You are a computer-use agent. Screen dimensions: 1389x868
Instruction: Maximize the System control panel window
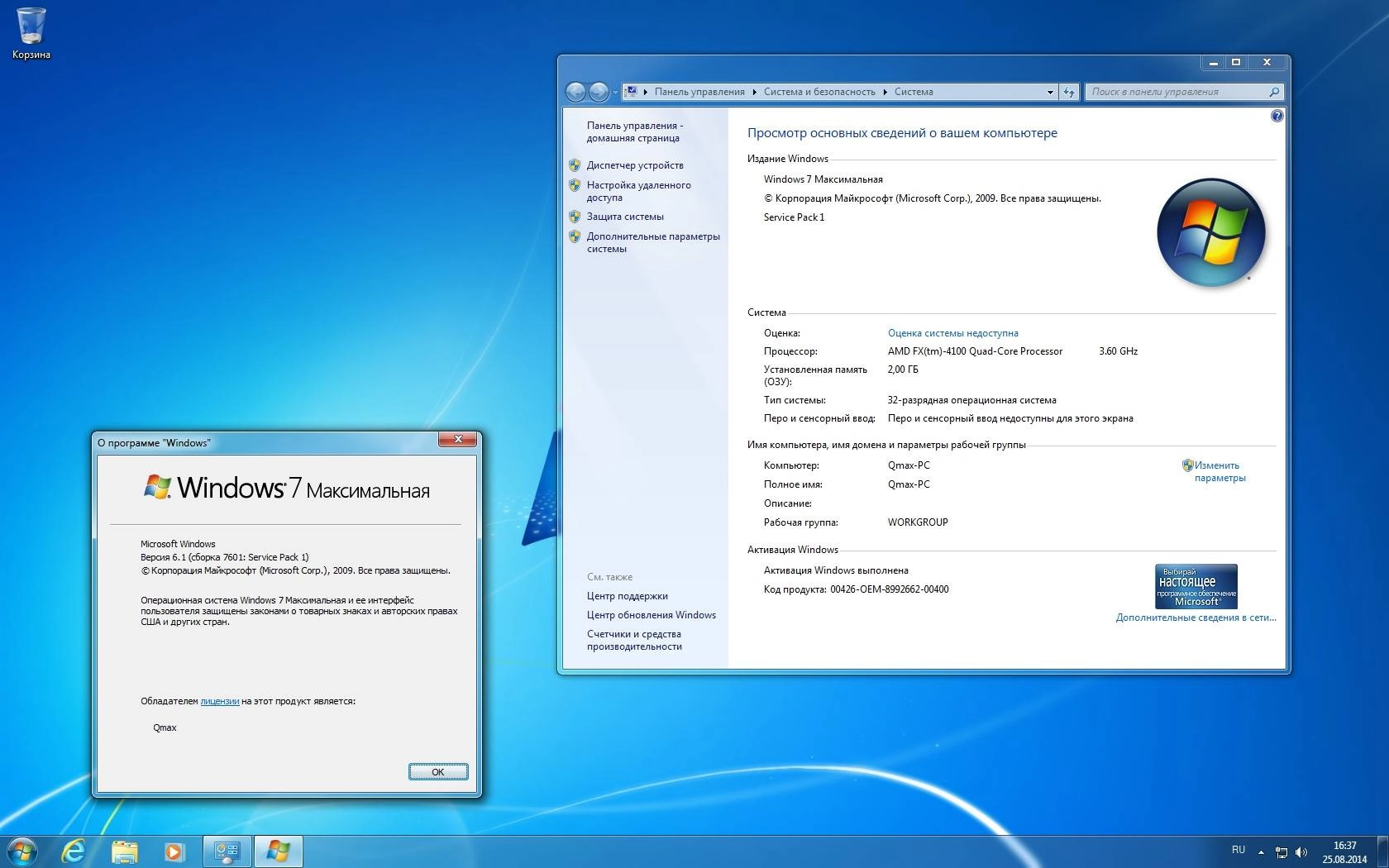1236,63
